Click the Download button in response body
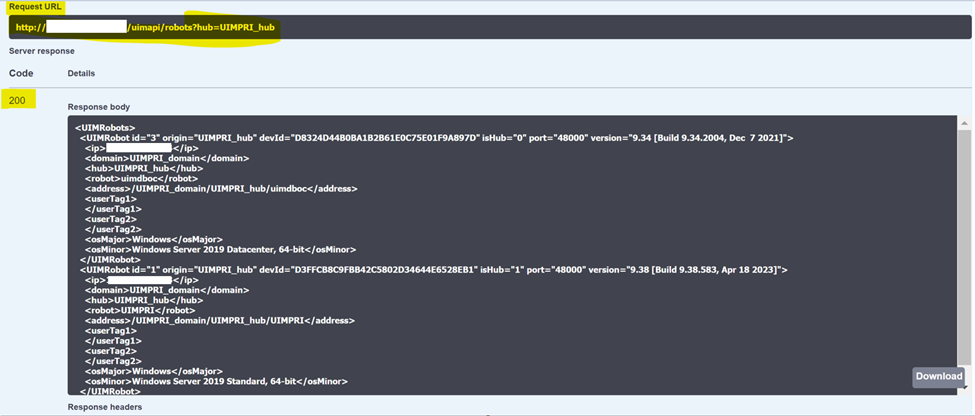The image size is (975, 416). 938,376
